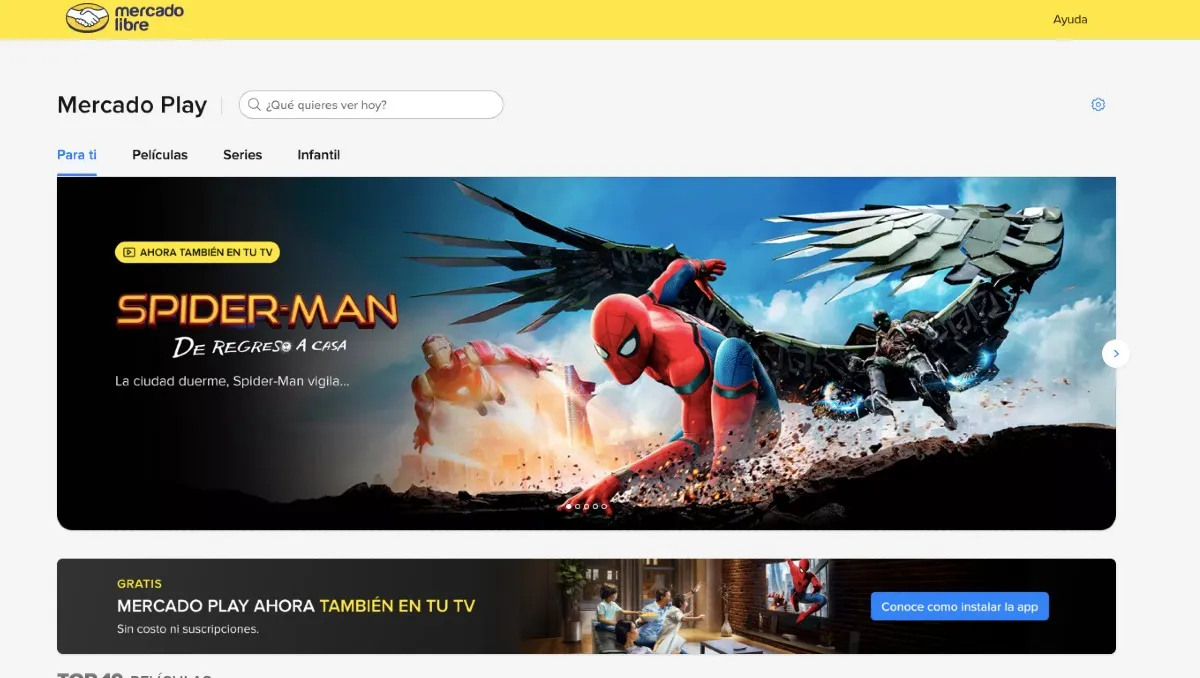The width and height of the screenshot is (1200, 678).
Task: Click the family watching TV promo image
Action: tap(695, 607)
